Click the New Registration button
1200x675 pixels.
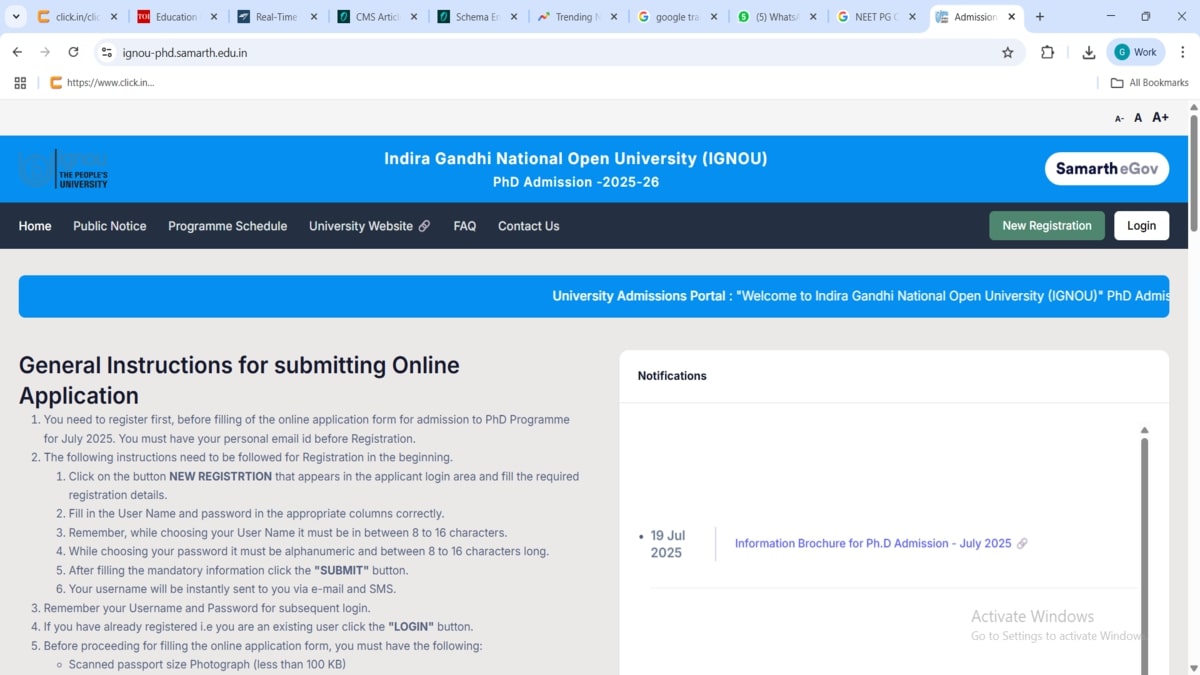[x=1046, y=226]
